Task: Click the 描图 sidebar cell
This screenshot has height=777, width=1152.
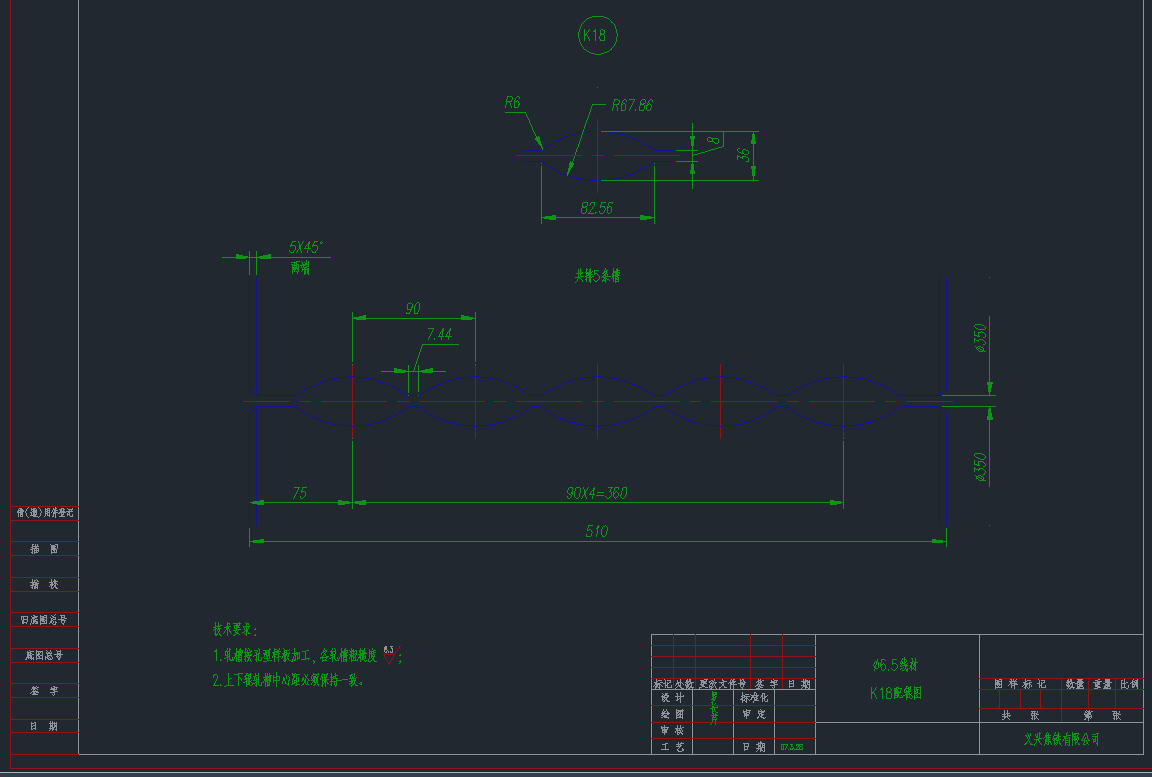Action: [x=44, y=549]
